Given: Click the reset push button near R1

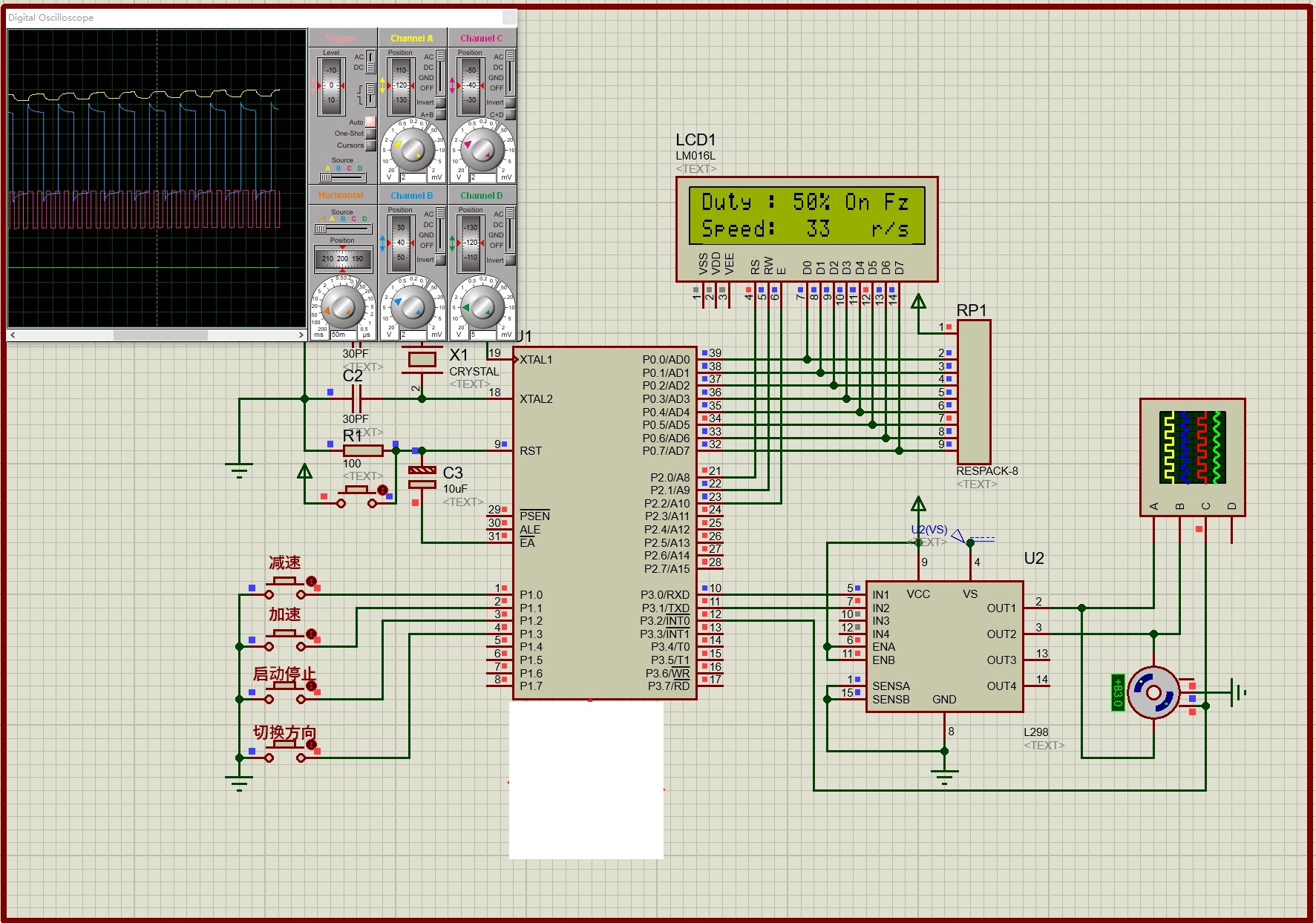Looking at the screenshot, I should 358,496.
